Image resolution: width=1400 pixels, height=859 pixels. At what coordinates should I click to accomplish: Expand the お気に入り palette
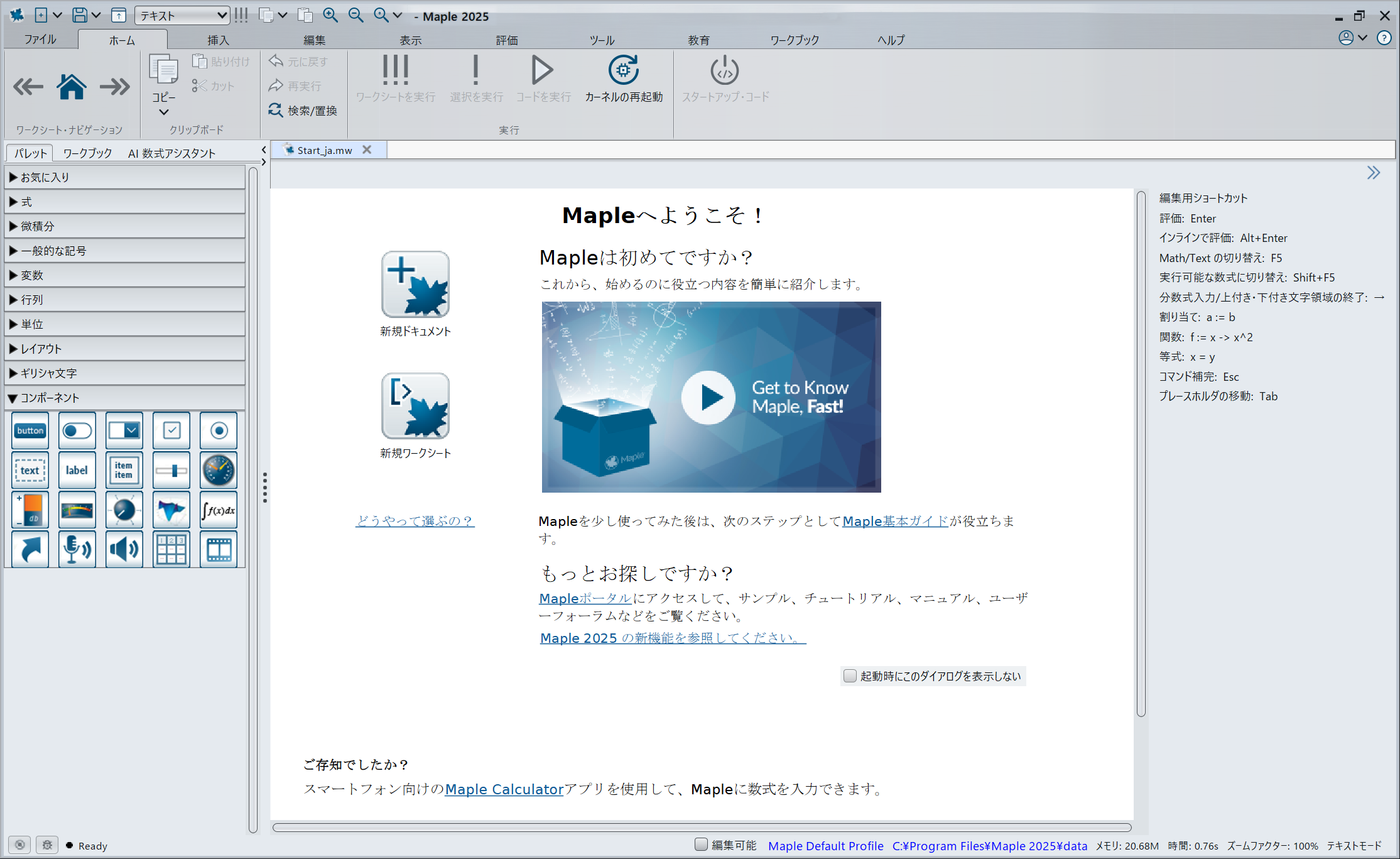tap(125, 177)
